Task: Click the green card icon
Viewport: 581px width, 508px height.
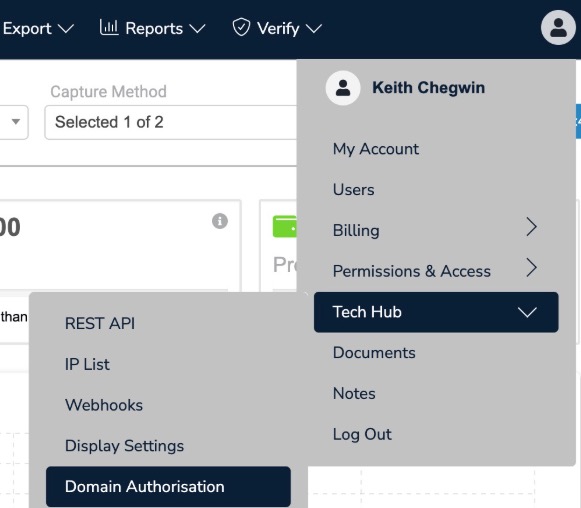Action: click(285, 226)
